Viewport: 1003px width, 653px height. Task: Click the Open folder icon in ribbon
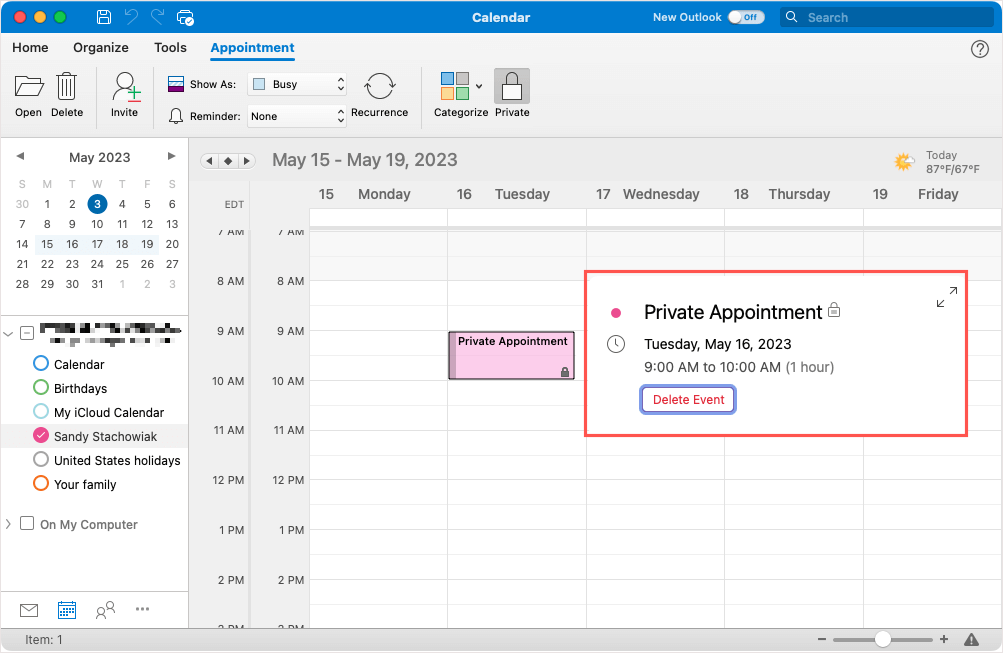tap(29, 87)
